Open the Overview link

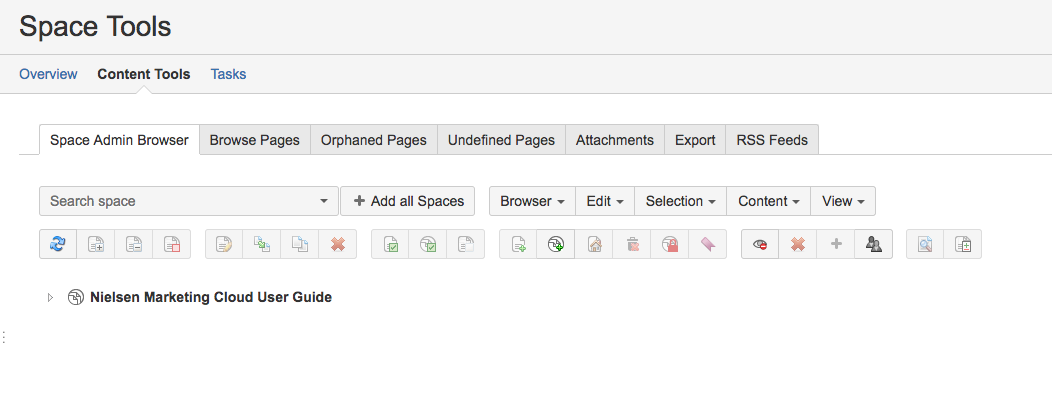48,74
